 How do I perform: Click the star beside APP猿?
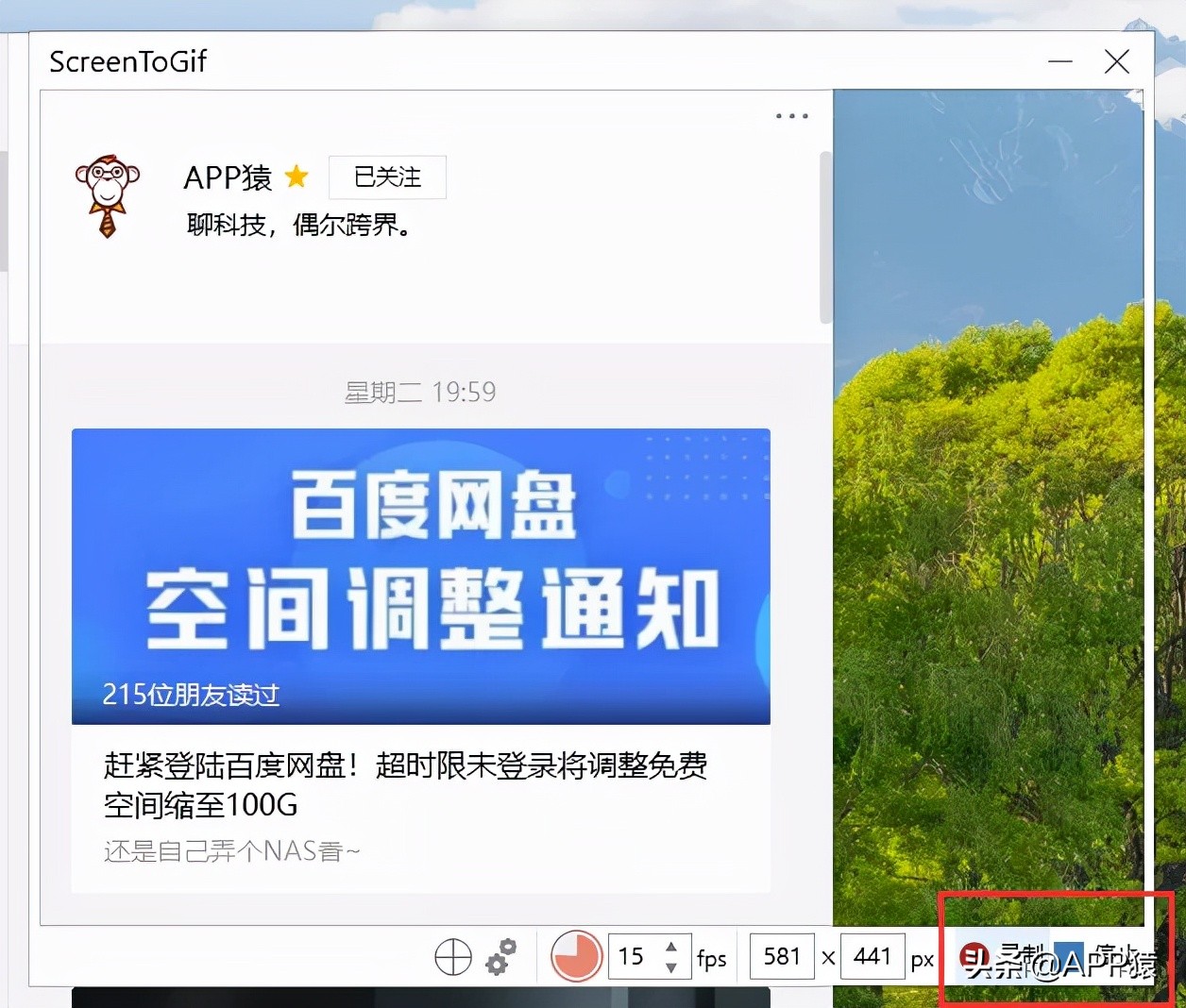click(x=297, y=177)
